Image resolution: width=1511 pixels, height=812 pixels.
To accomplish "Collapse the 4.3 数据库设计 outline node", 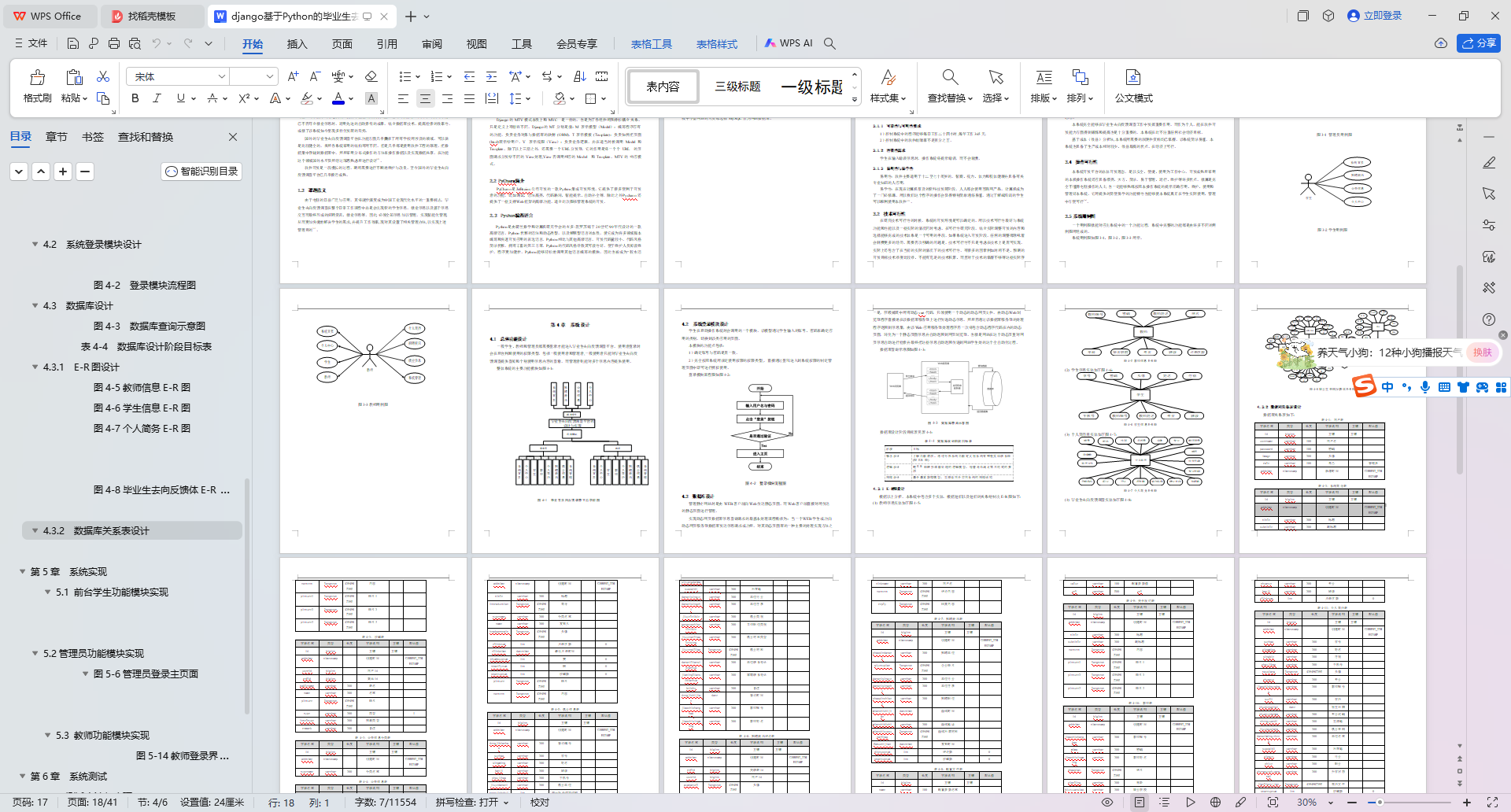I will pyautogui.click(x=35, y=305).
